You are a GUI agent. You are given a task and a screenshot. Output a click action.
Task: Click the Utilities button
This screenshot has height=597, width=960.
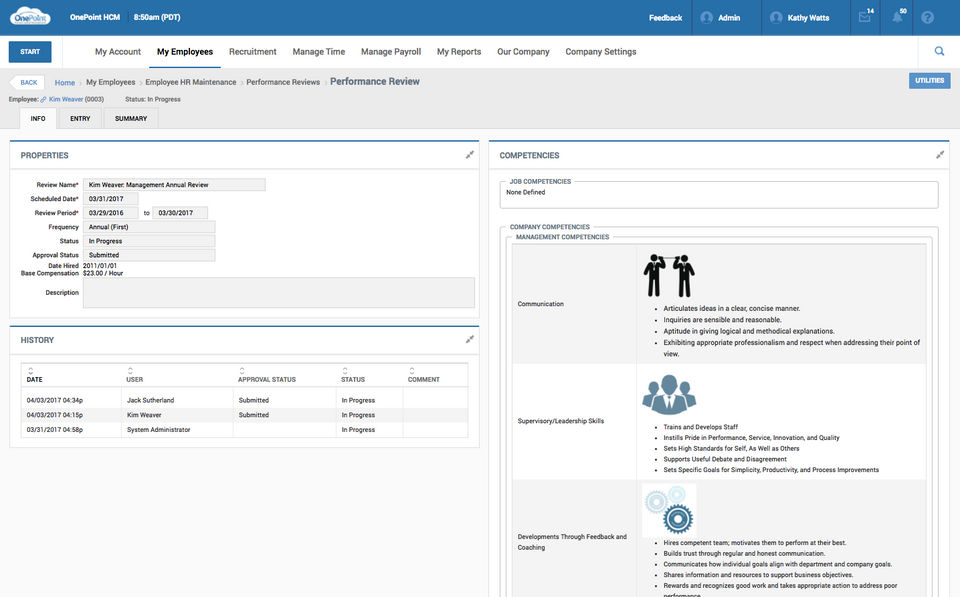tap(929, 81)
